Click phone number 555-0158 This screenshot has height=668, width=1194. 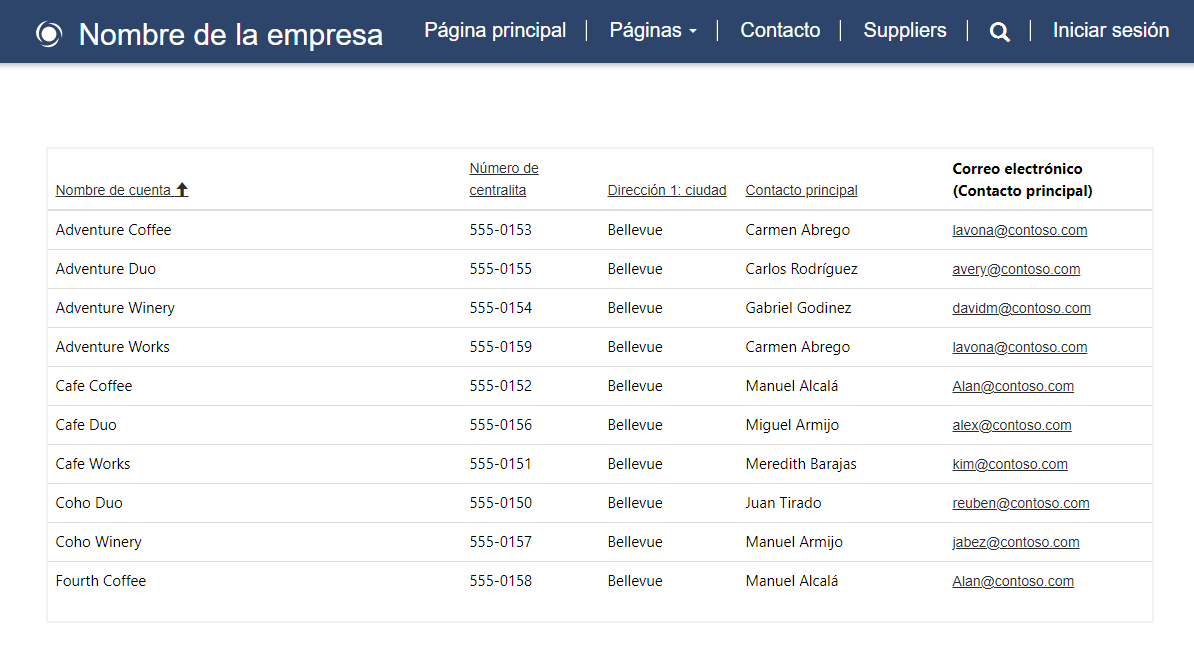click(x=500, y=581)
